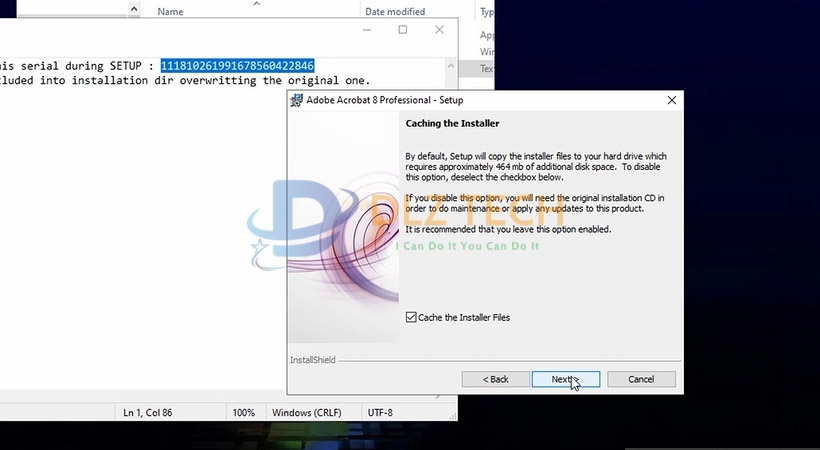Image resolution: width=820 pixels, height=450 pixels.
Task: Click the navigation pane scroll-up arrow
Action: point(135,10)
